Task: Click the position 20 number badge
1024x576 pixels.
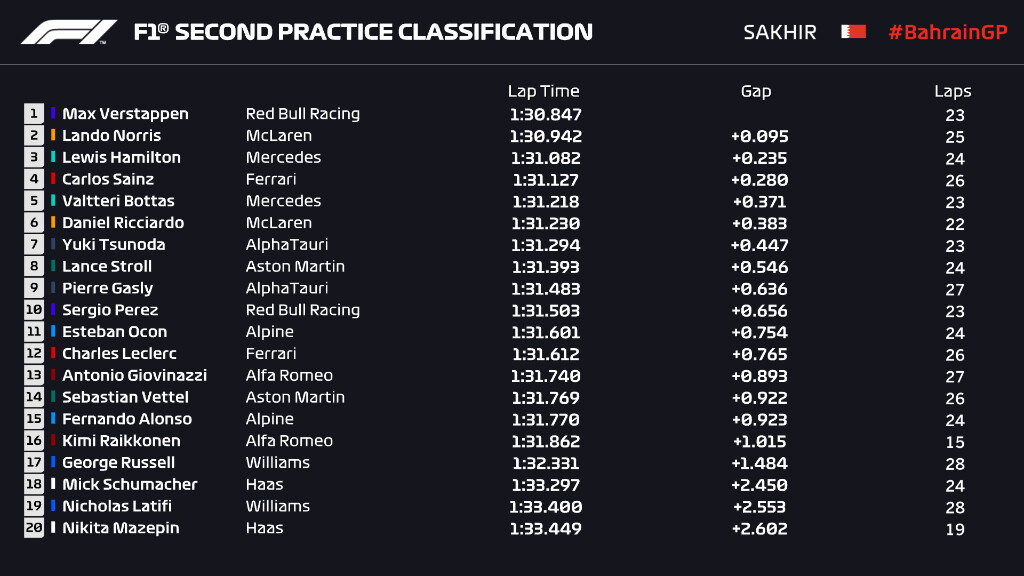Action: (34, 528)
